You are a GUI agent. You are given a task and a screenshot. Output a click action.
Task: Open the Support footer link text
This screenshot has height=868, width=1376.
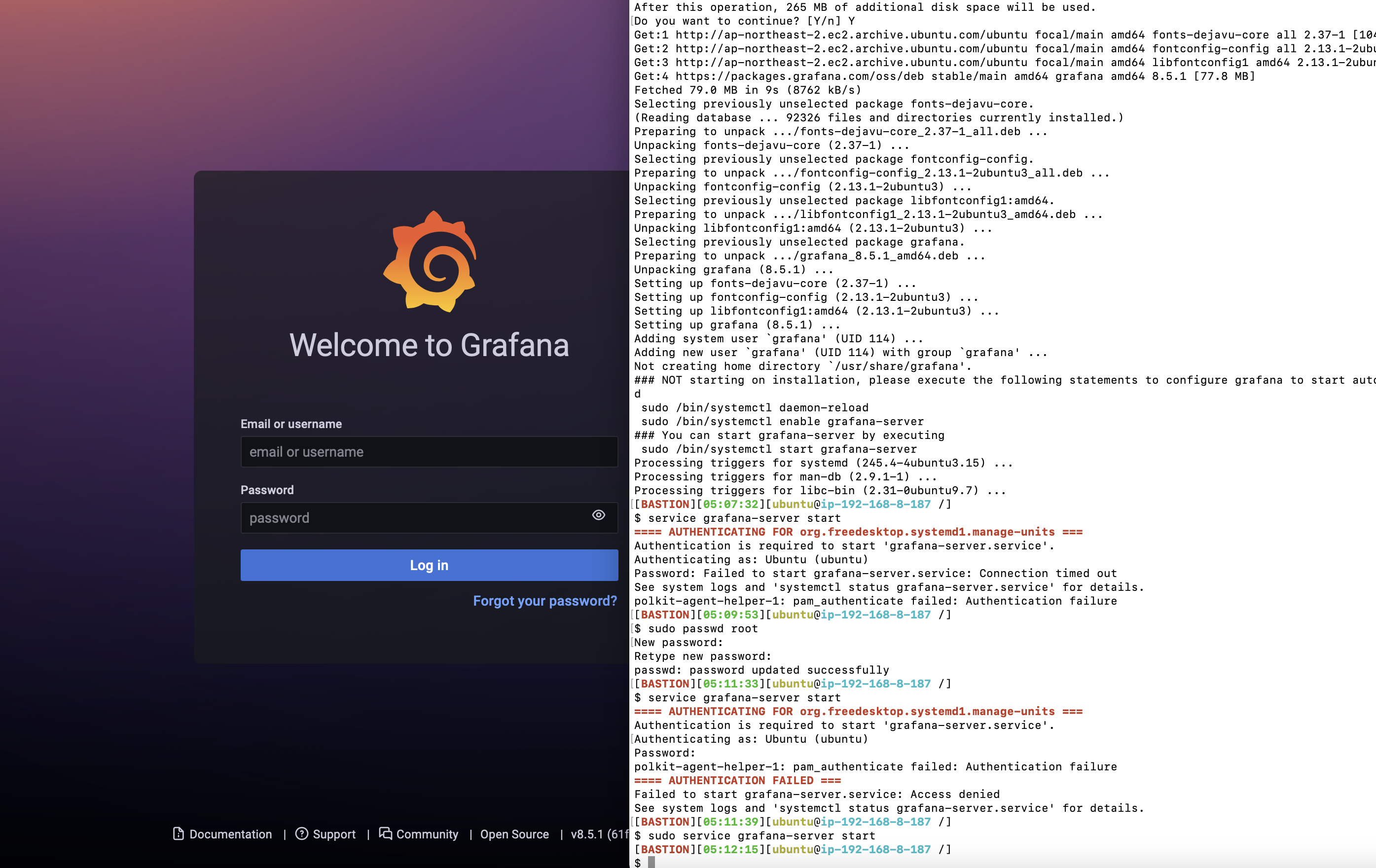334,834
